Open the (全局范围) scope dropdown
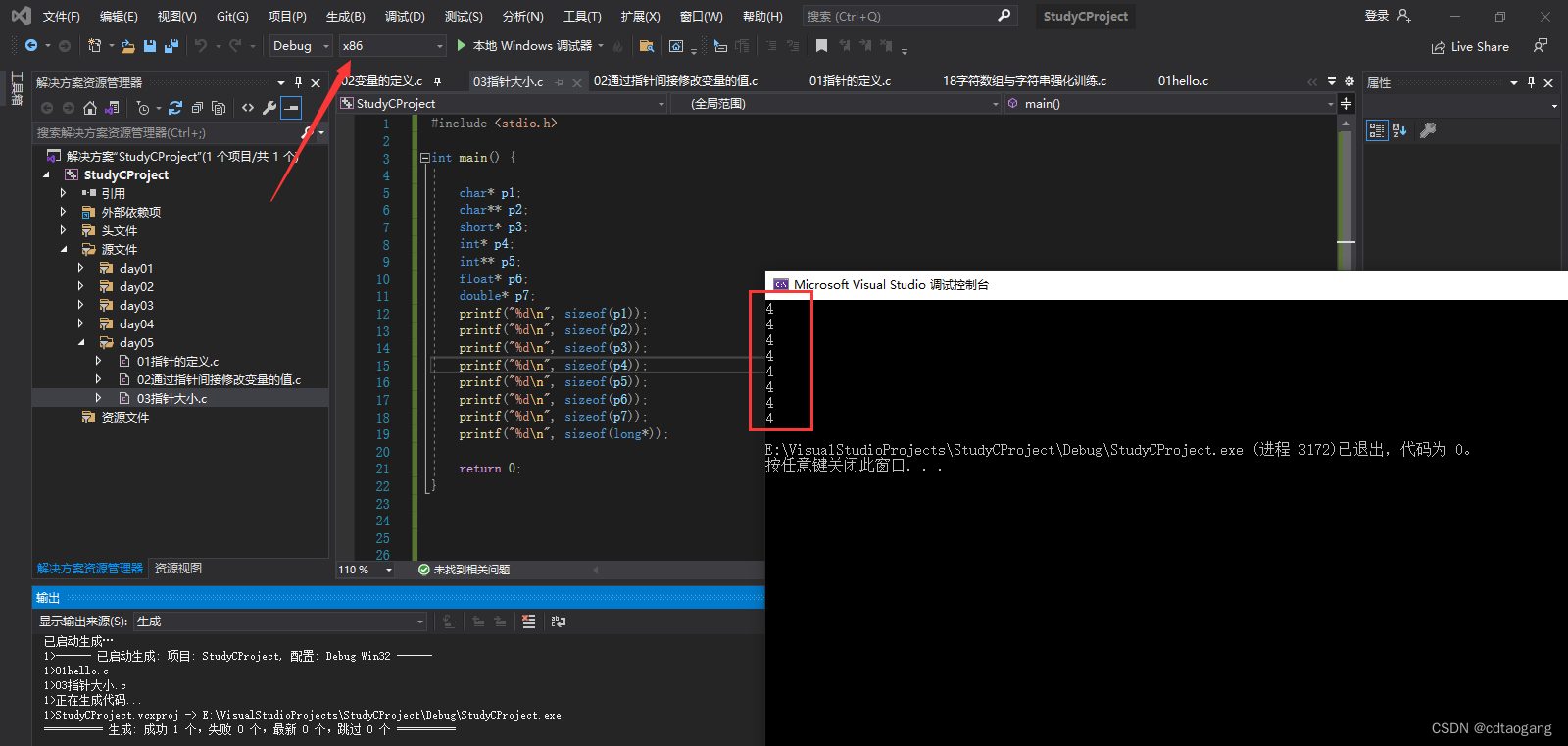 (x=836, y=103)
